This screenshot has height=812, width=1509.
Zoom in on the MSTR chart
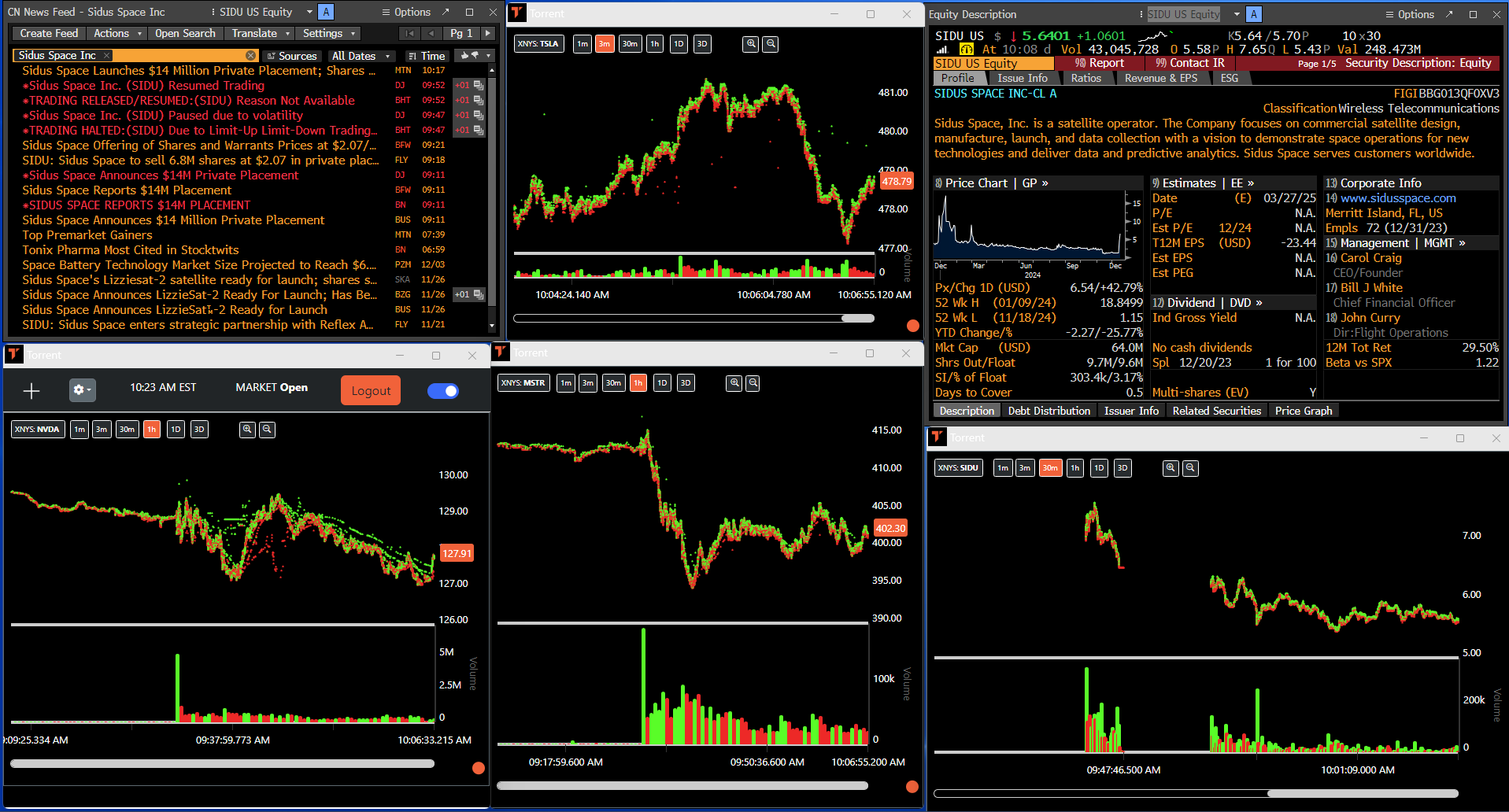(734, 383)
